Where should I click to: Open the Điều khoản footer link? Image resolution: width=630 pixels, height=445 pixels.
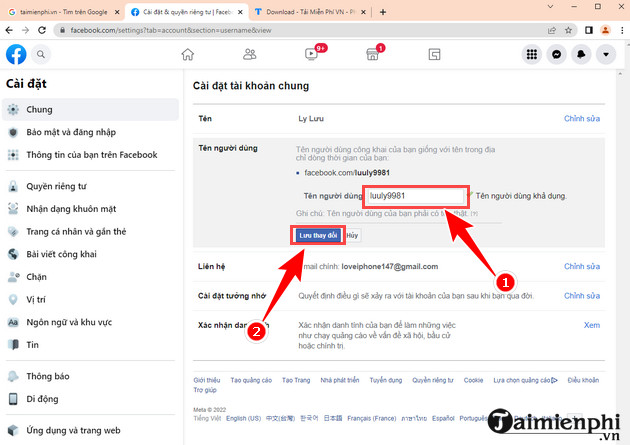tap(583, 380)
